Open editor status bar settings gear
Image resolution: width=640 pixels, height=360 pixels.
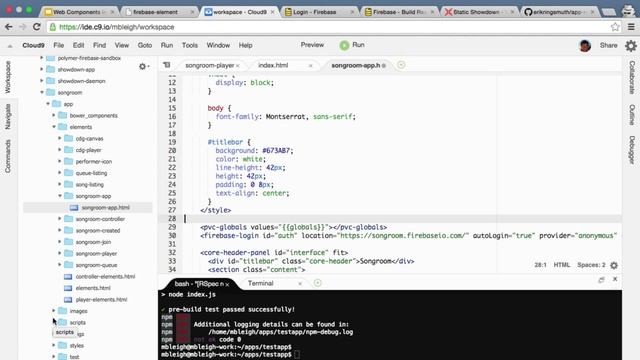(x=613, y=265)
